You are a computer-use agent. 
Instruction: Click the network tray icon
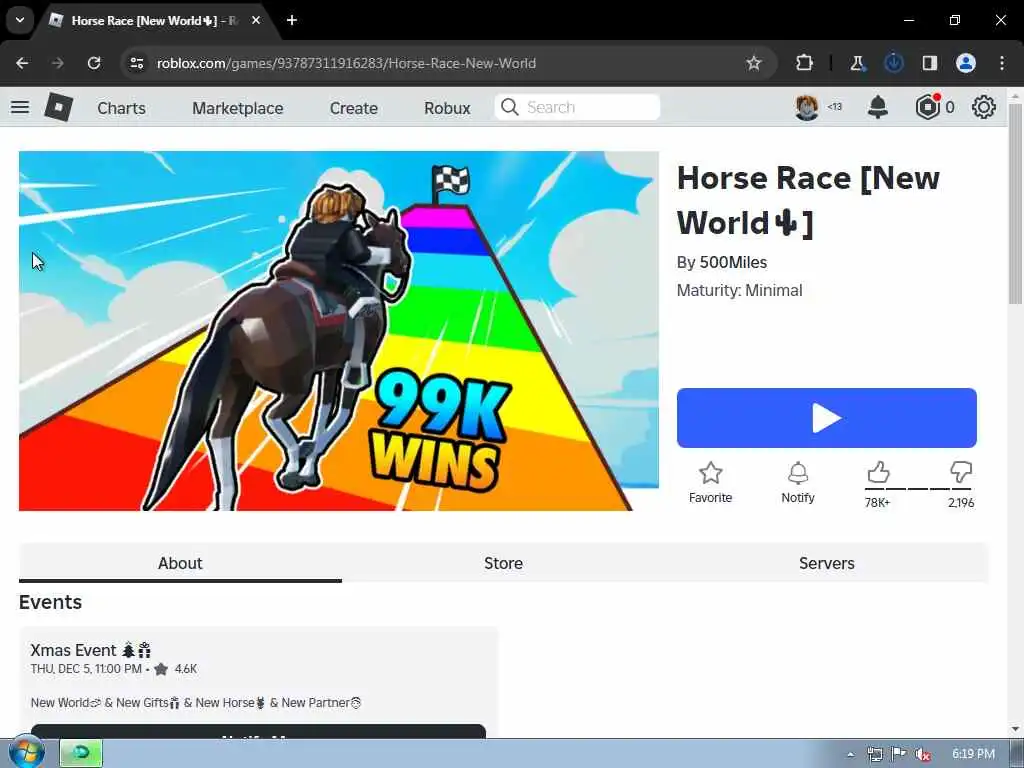(x=875, y=754)
